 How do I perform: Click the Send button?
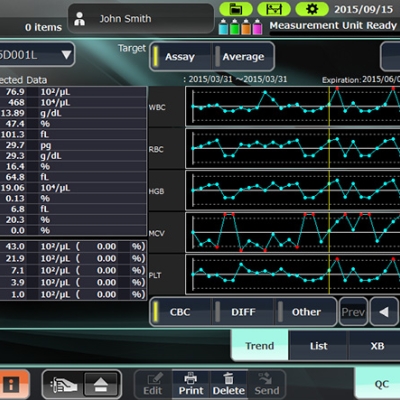pyautogui.click(x=267, y=384)
